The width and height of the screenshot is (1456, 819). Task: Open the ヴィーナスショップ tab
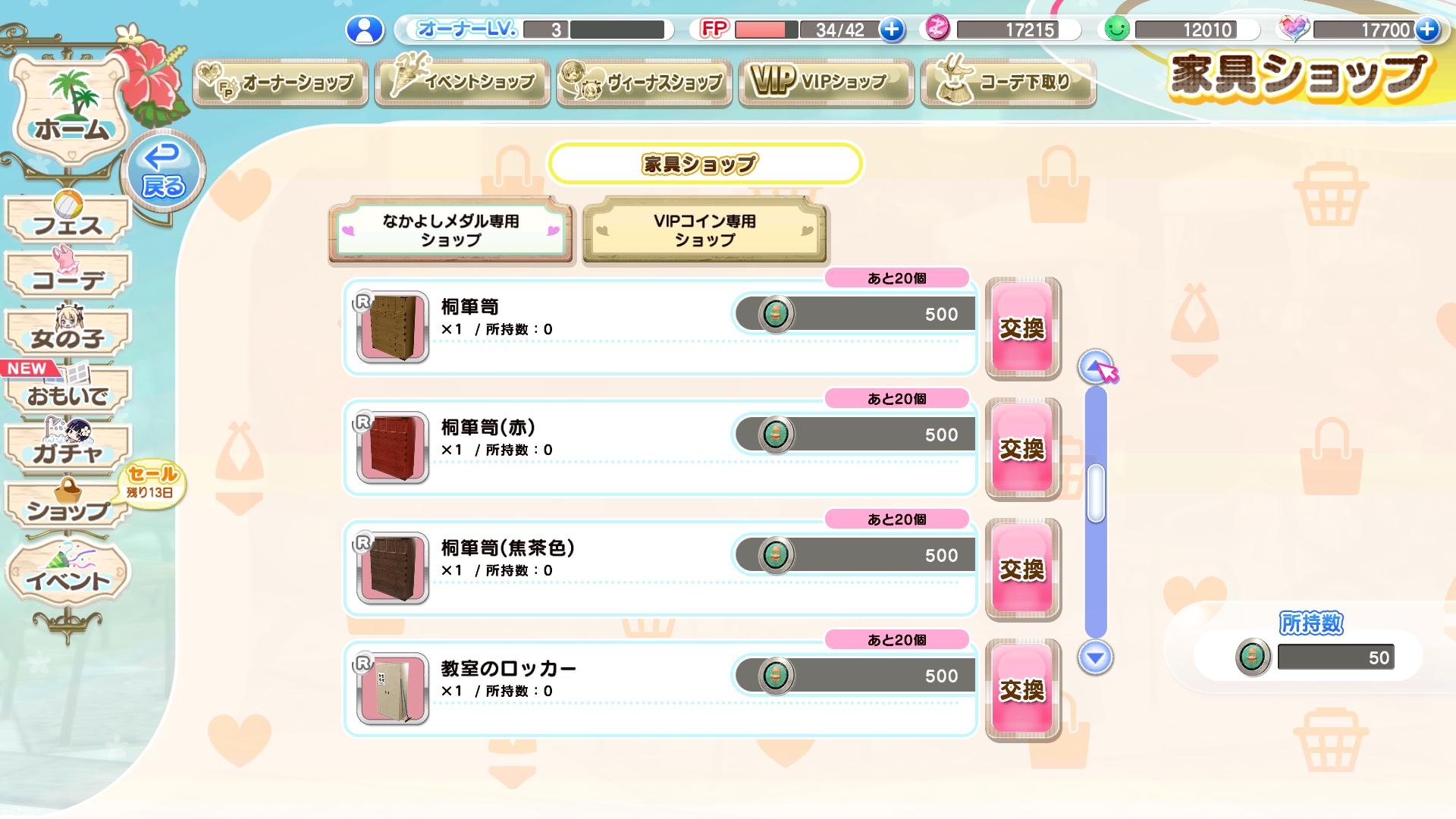pos(645,83)
